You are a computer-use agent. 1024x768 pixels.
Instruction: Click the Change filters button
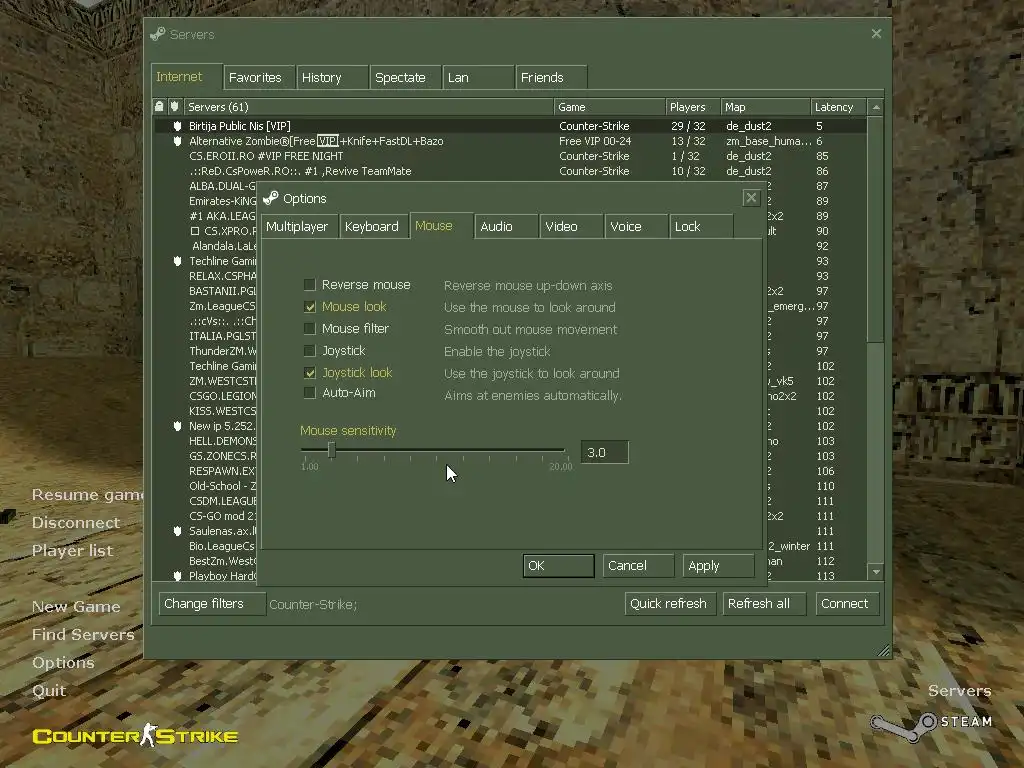click(212, 603)
